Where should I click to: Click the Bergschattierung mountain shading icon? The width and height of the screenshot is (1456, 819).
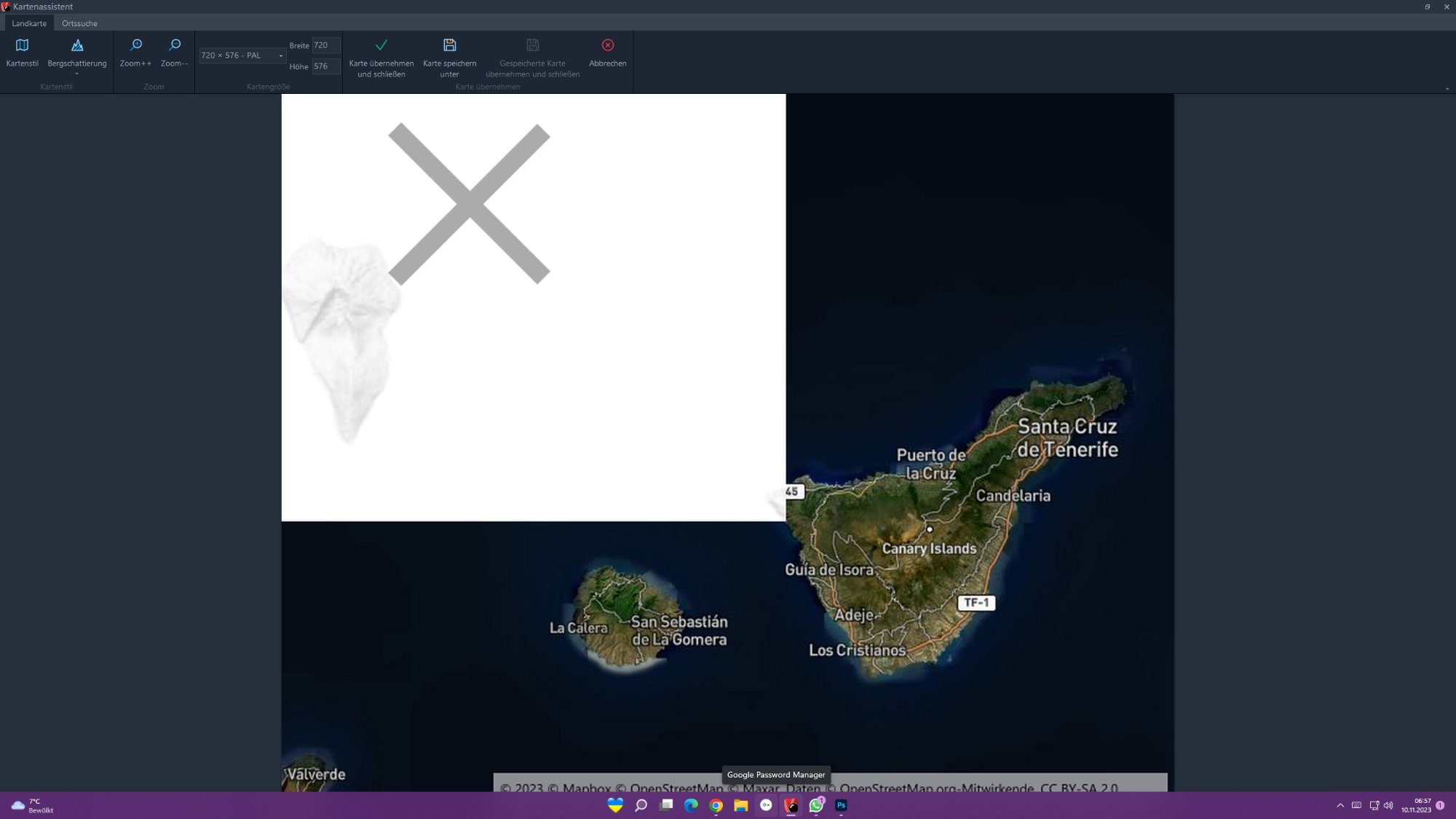coord(77,45)
